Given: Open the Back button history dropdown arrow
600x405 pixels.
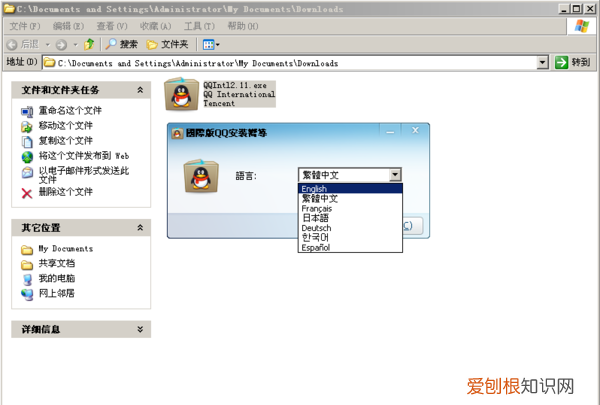Looking at the screenshot, I should (x=48, y=45).
